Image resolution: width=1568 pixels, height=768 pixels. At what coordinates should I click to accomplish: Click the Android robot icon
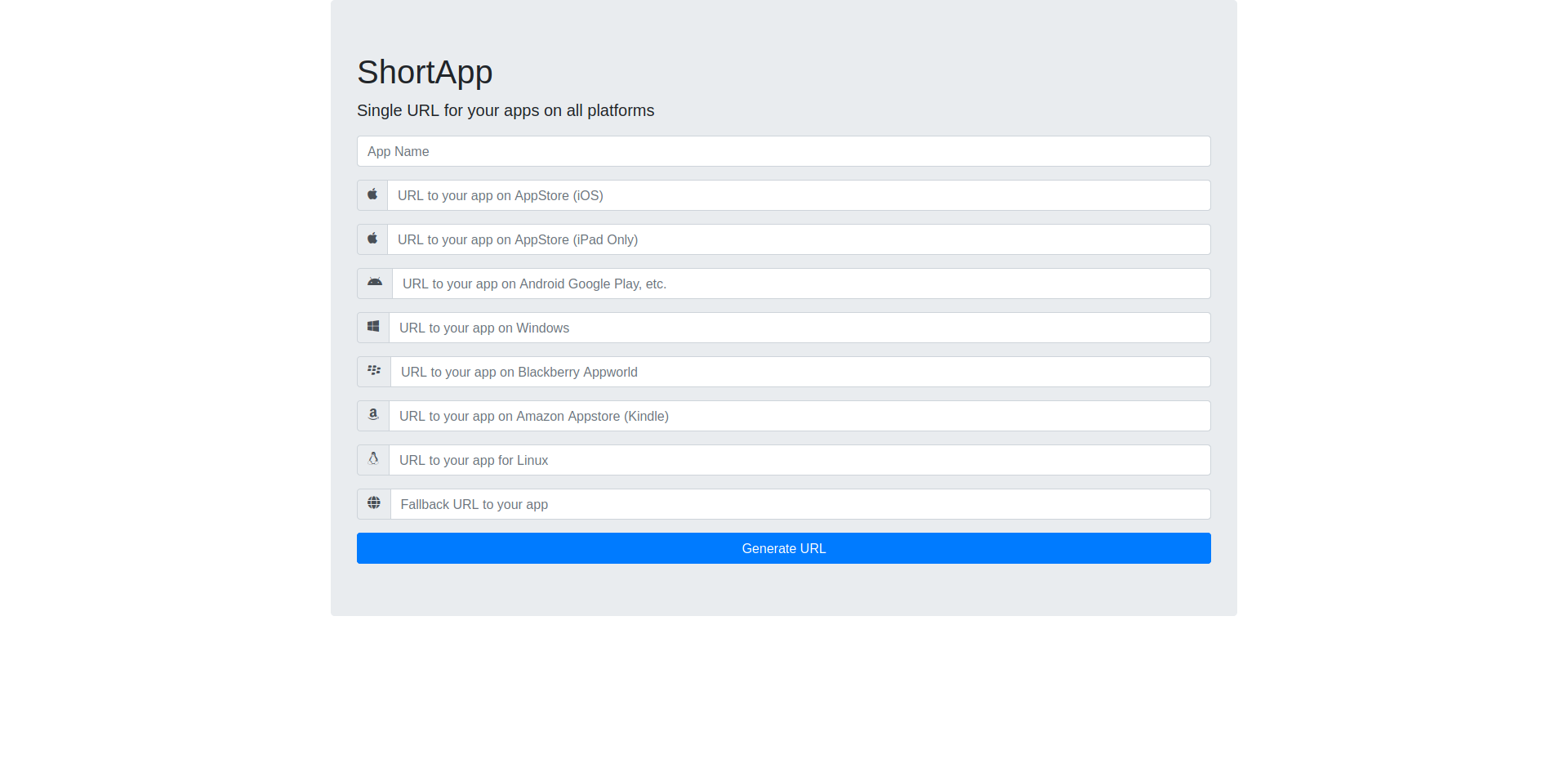click(x=375, y=284)
